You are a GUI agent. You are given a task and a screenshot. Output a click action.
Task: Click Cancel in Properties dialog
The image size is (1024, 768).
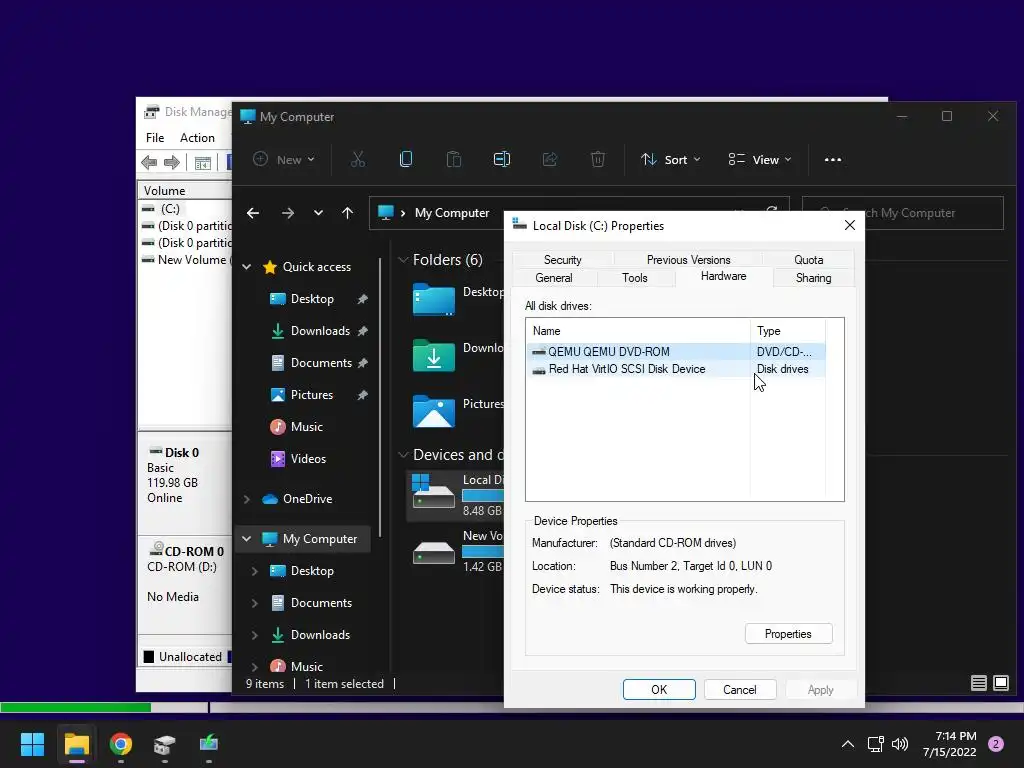click(739, 690)
